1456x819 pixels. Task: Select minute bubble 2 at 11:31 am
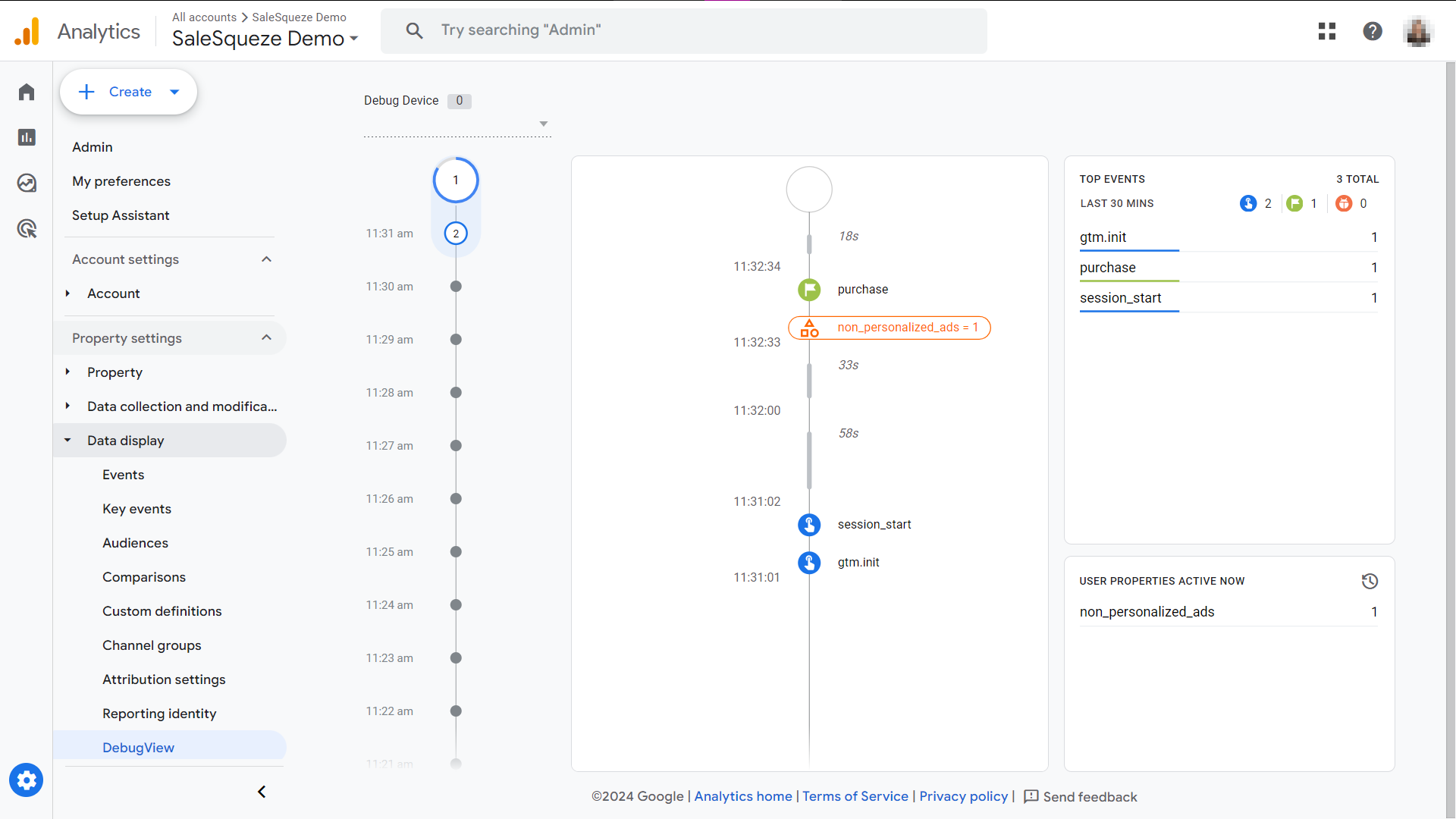(456, 234)
